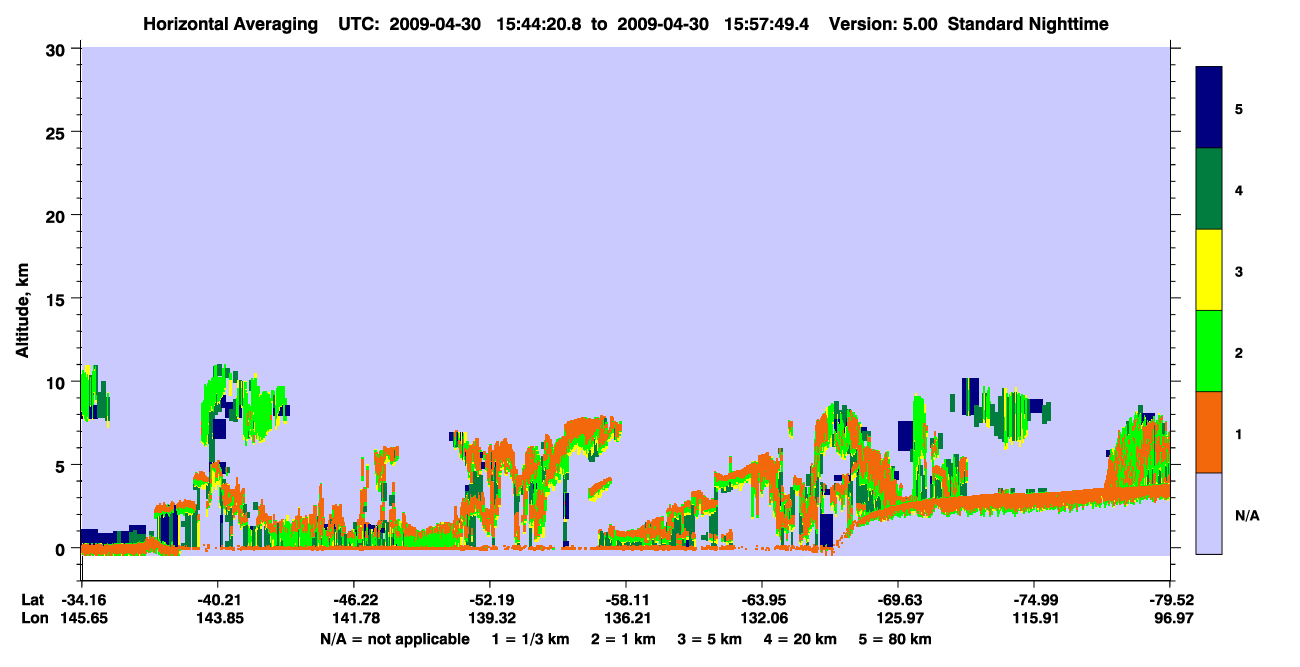The height and width of the screenshot is (667, 1300).
Task: Click the 'Lat' row label
Action: pyautogui.click(x=32, y=600)
